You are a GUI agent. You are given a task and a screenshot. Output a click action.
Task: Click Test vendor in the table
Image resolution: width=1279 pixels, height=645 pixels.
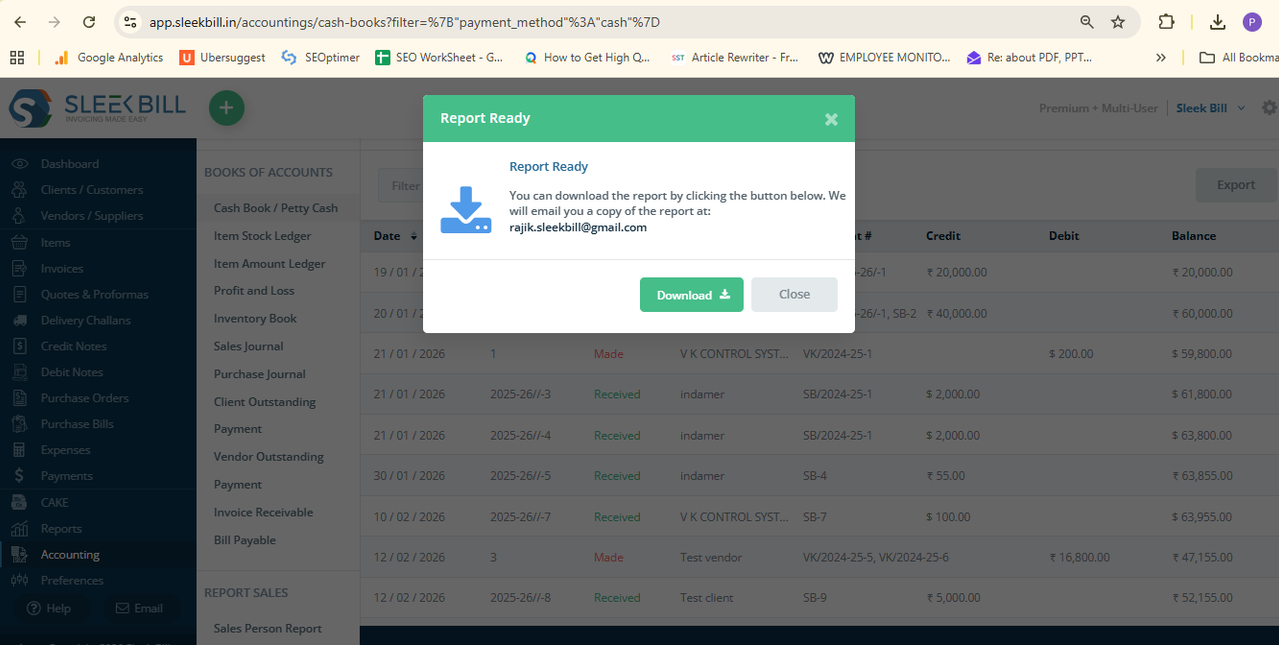(x=709, y=557)
